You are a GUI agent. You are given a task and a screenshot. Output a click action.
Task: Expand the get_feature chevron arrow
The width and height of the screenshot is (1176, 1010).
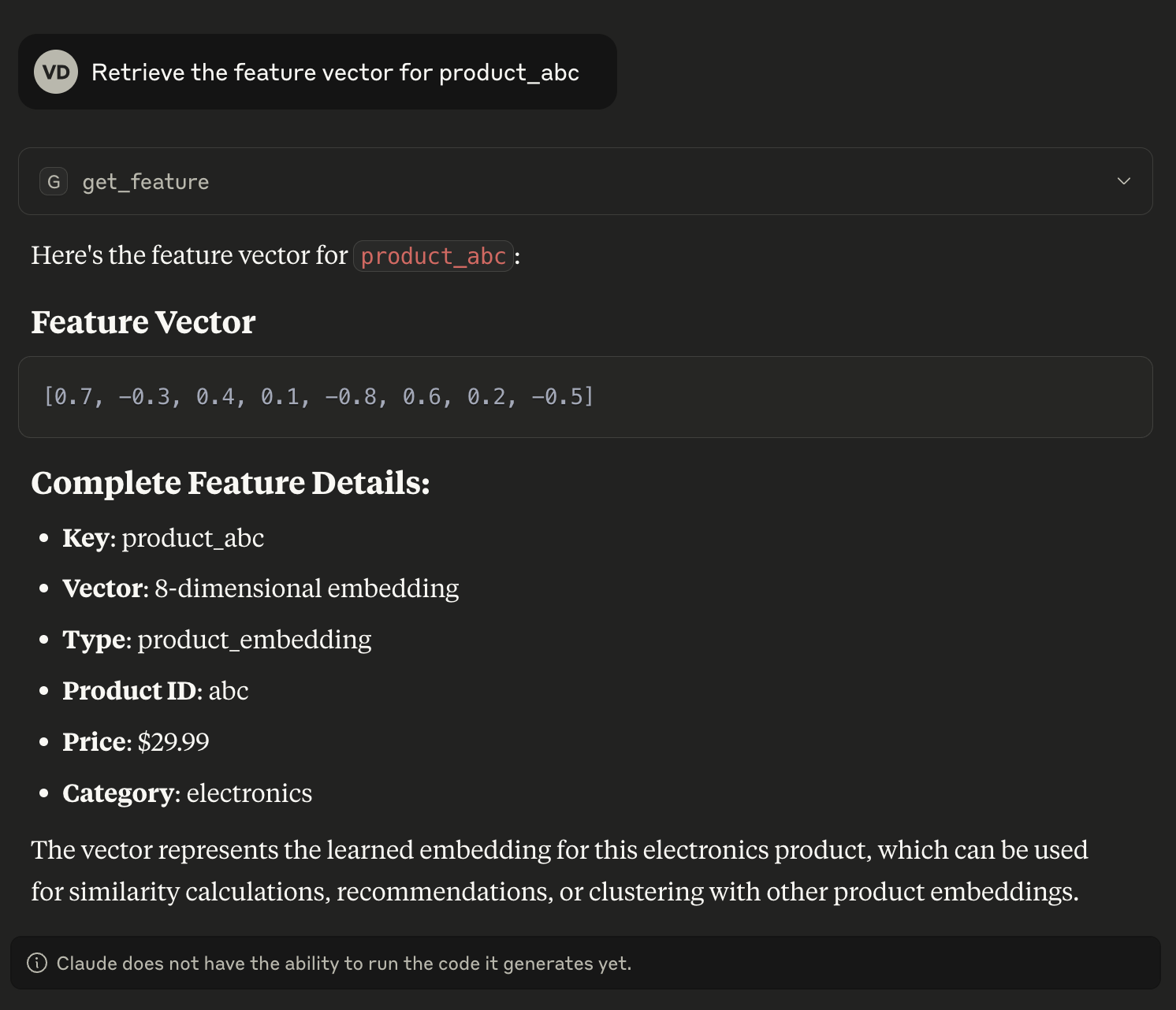click(1123, 181)
